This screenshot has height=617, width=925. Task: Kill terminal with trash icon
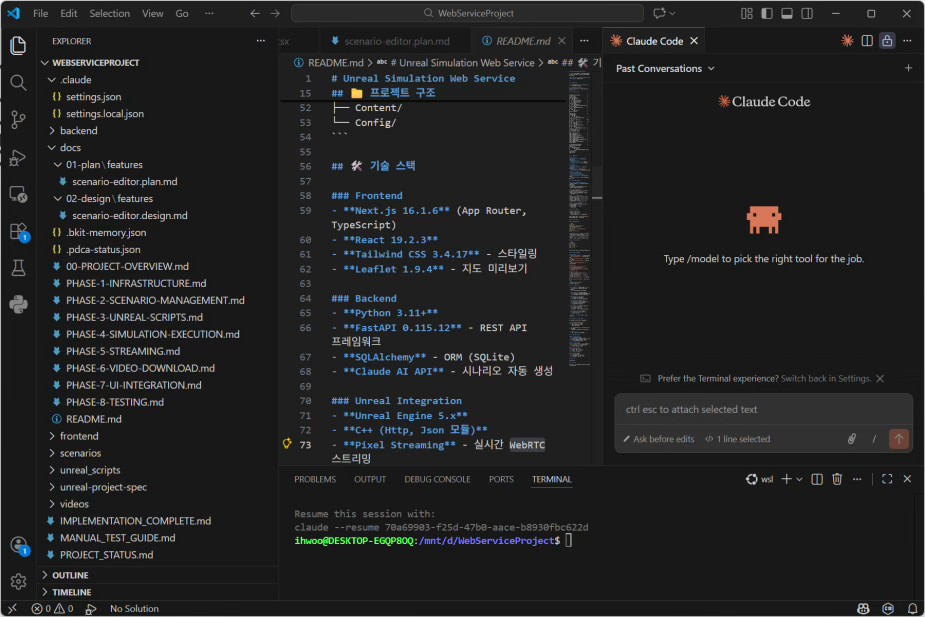point(837,479)
